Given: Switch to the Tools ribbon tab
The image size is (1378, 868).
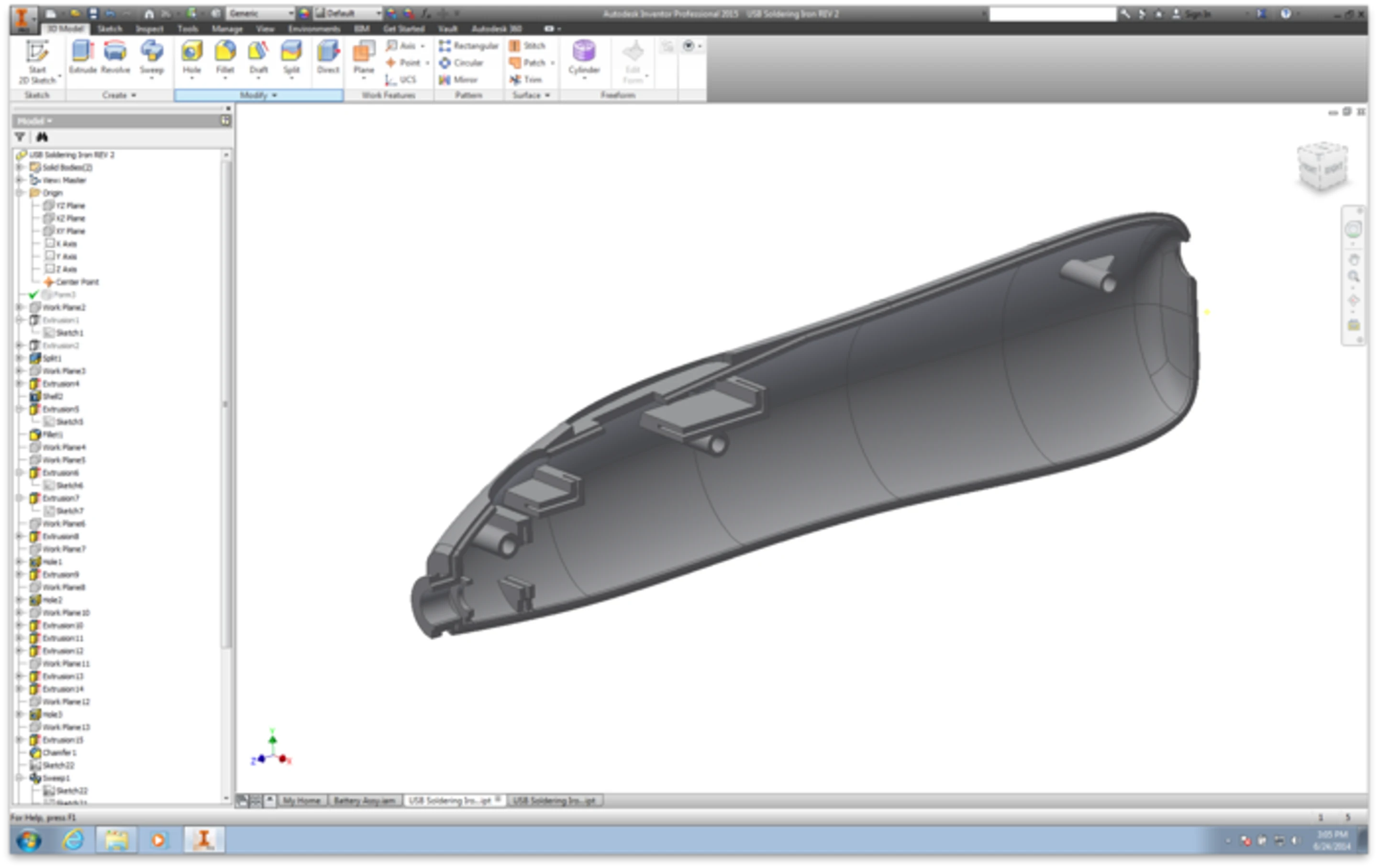Looking at the screenshot, I should (188, 29).
